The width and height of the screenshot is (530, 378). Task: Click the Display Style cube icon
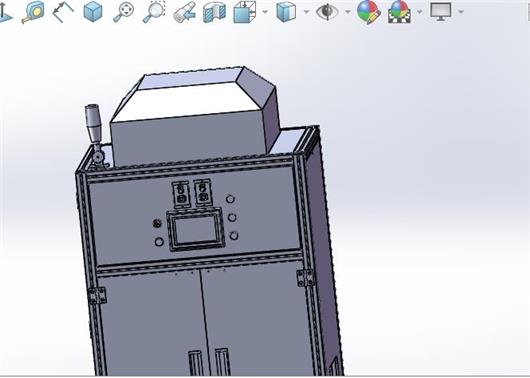[x=286, y=12]
